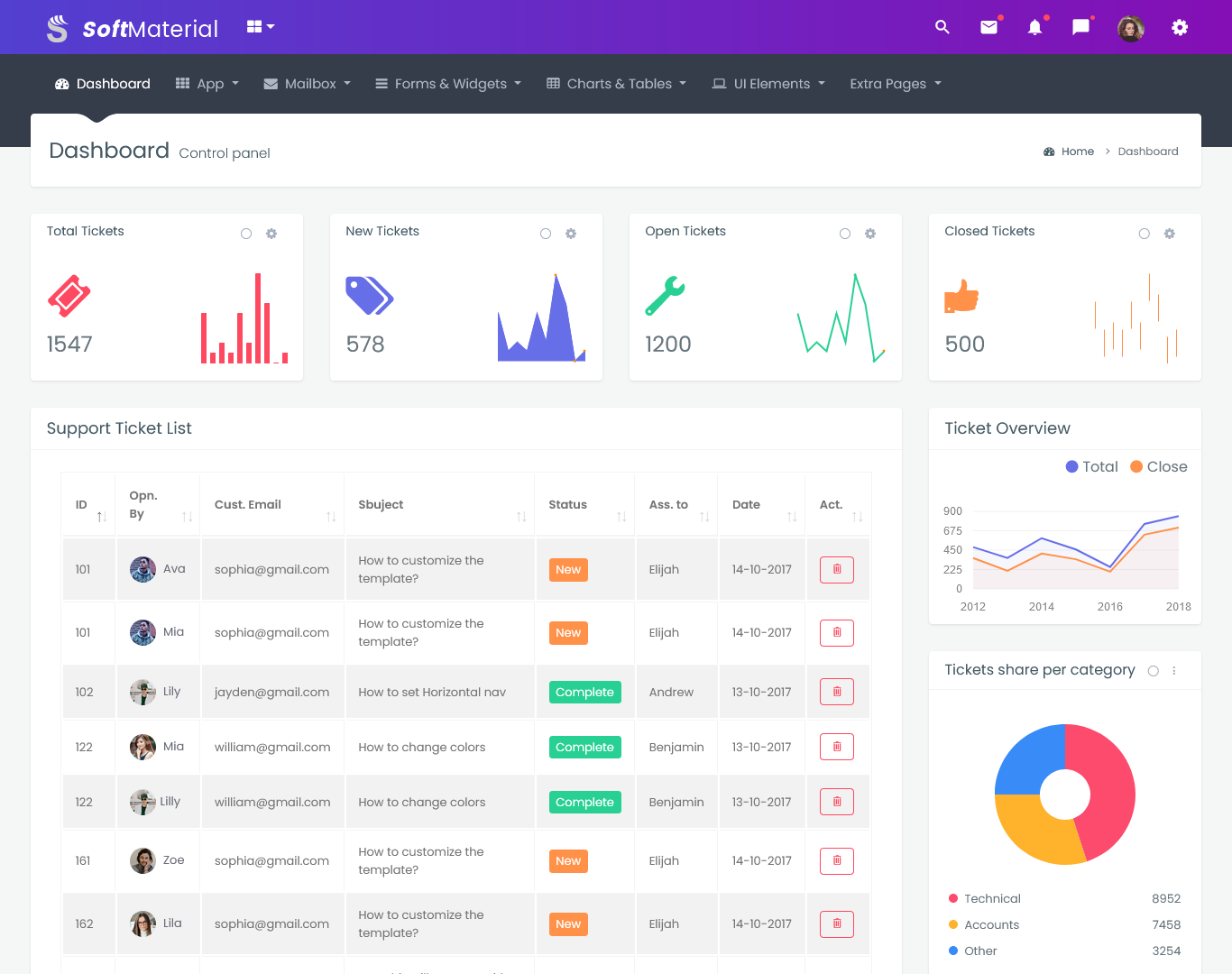Toggle circle on Tickets share per category
The image size is (1232, 974).
click(1154, 671)
